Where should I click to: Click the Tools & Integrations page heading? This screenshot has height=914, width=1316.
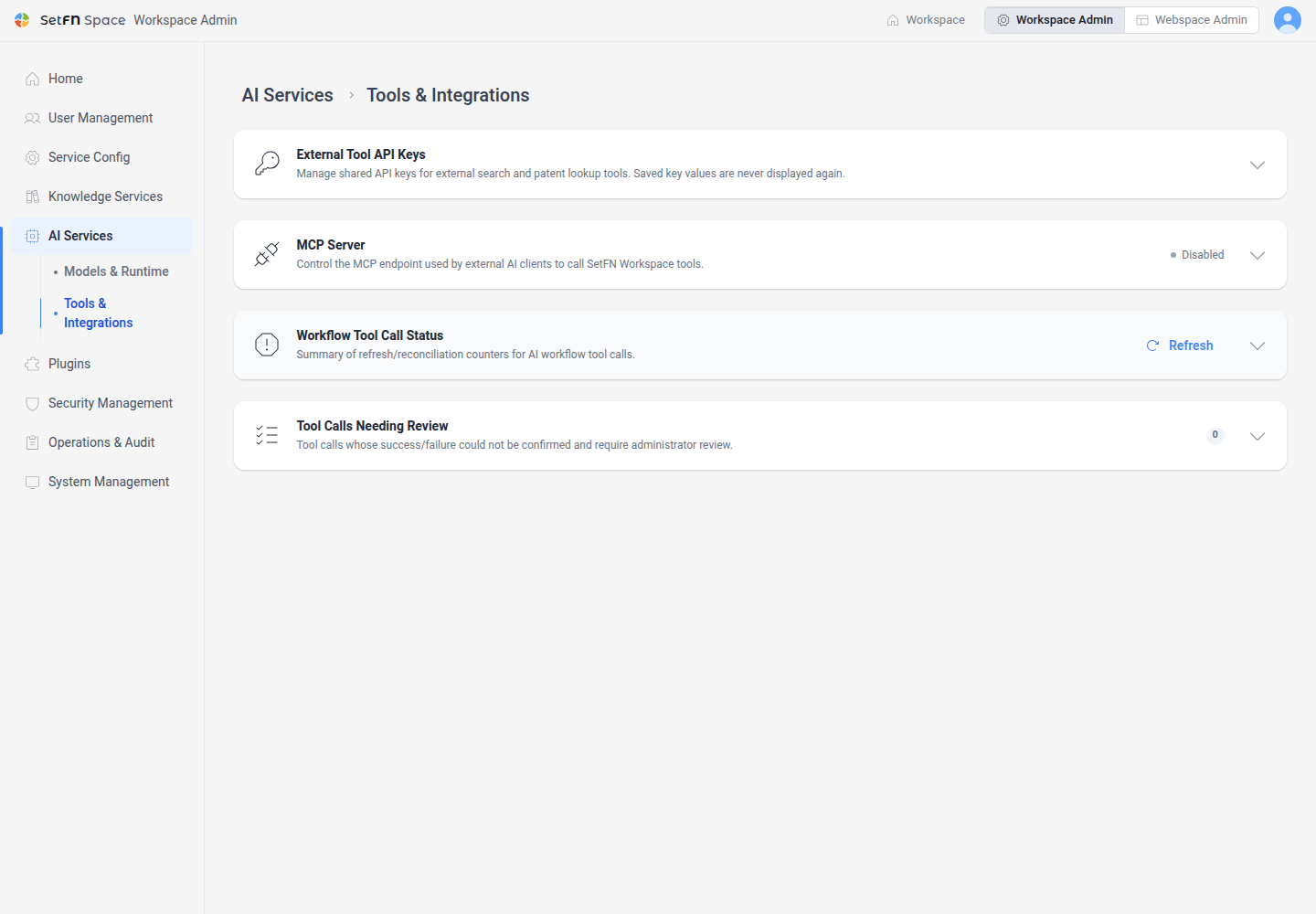point(448,95)
